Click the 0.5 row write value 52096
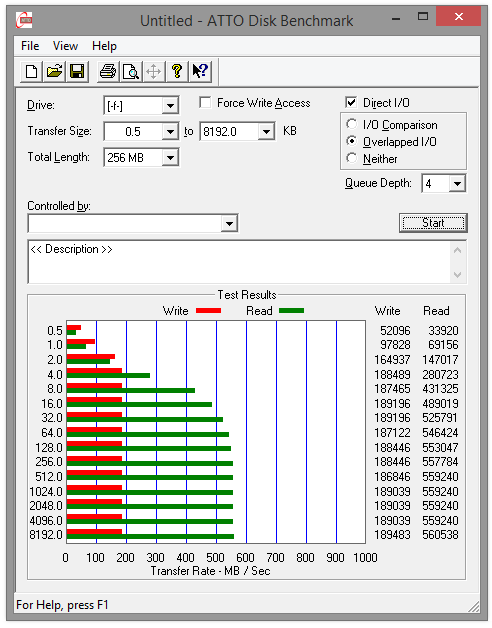The width and height of the screenshot is (492, 628). [x=395, y=331]
